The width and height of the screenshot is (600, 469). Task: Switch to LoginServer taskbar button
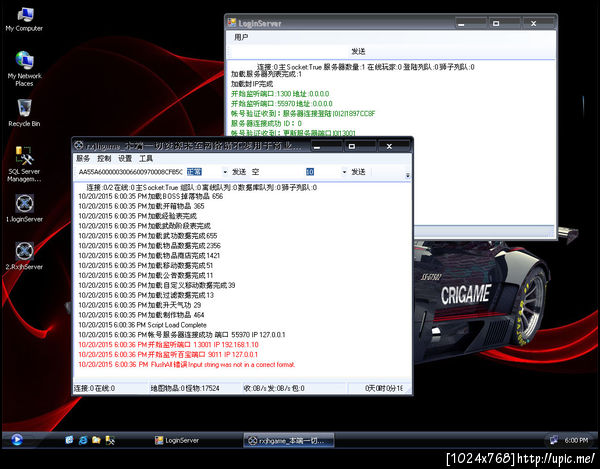tap(177, 440)
